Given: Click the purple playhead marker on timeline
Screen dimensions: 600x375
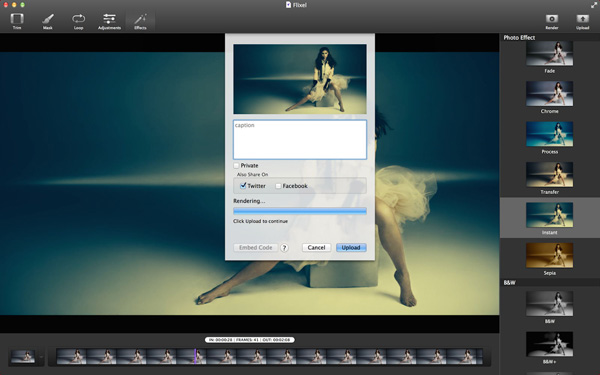Looking at the screenshot, I should coord(195,356).
